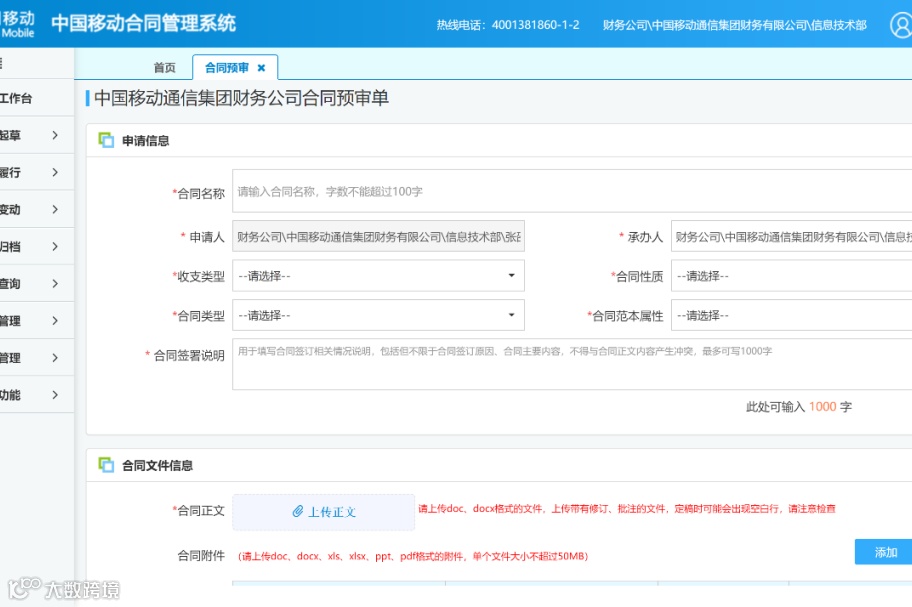Click the 合同文件信息 section icon
This screenshot has height=607, width=912.
tap(106, 465)
